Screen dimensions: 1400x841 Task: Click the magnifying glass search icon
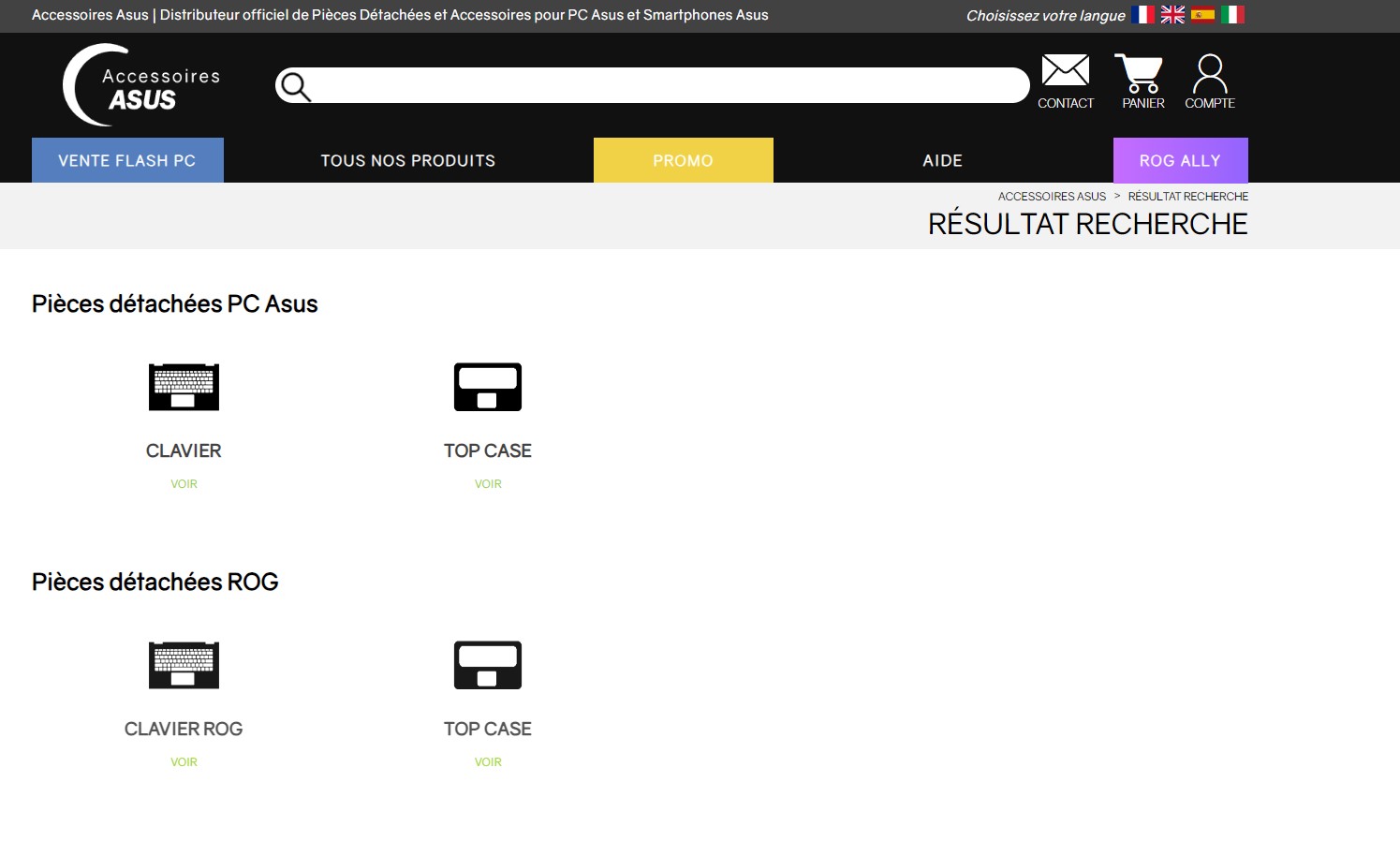point(295,86)
